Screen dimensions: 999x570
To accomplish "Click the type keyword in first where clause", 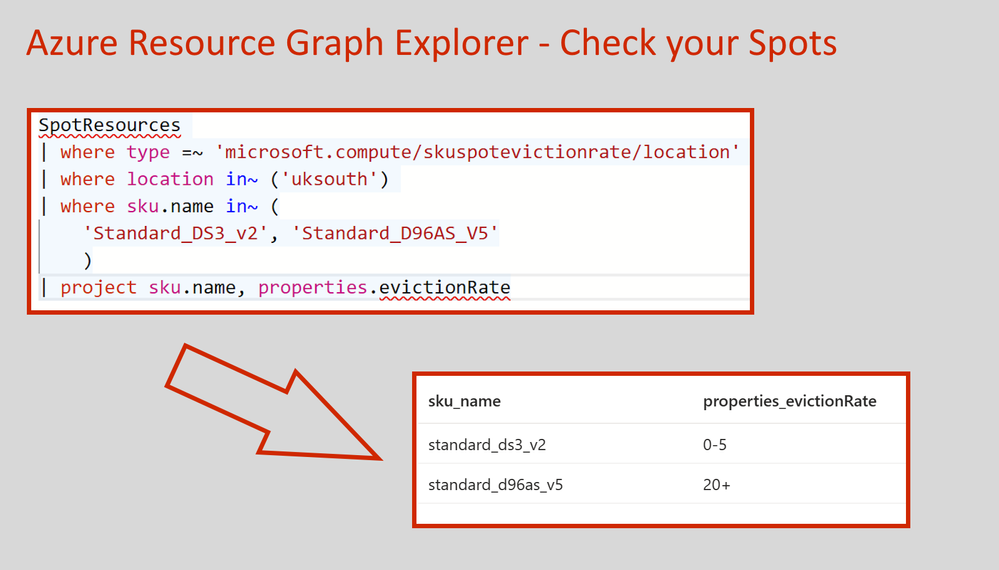I will click(x=148, y=152).
